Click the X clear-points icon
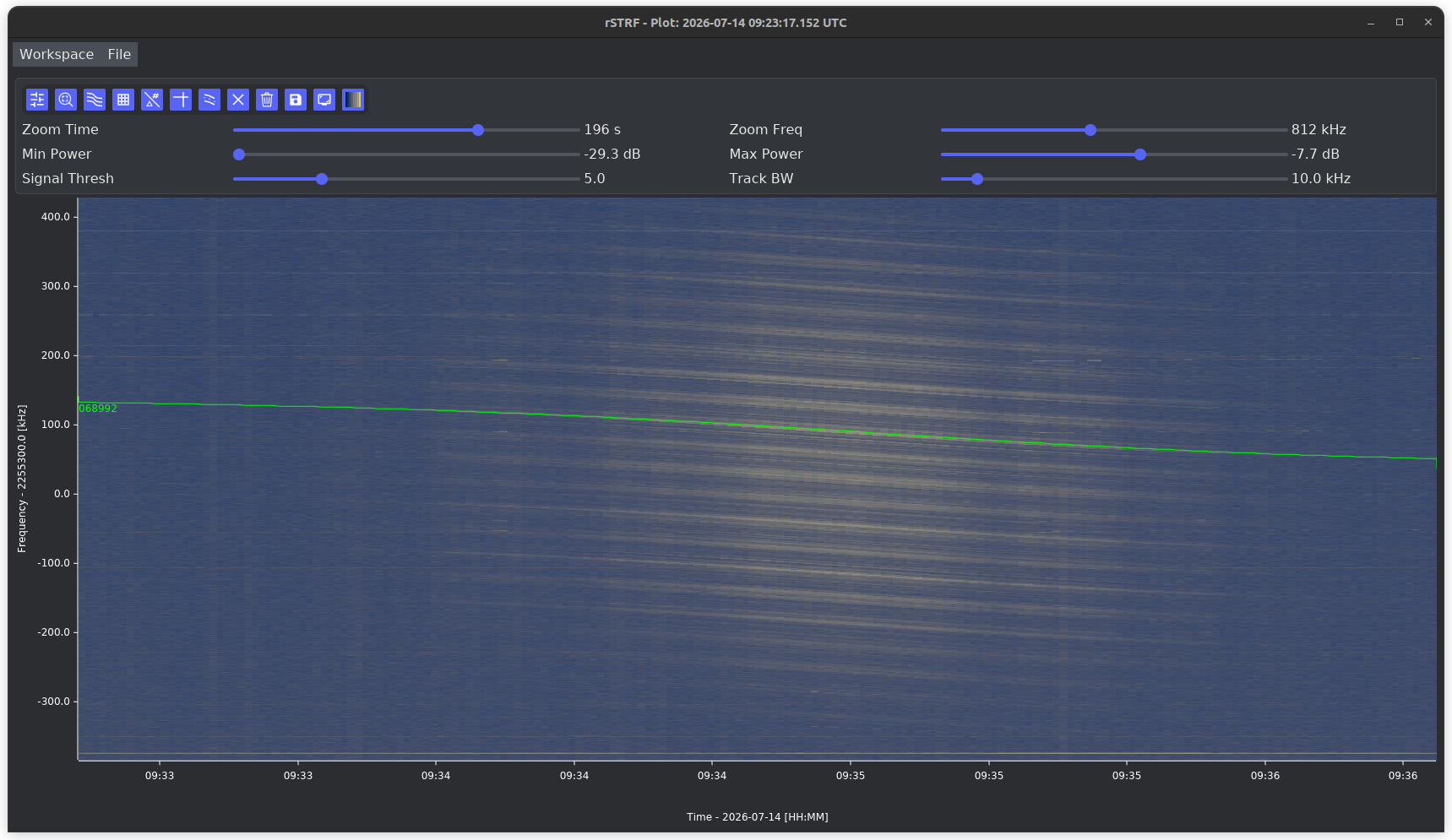Screen dimensions: 1452x840 point(238,100)
